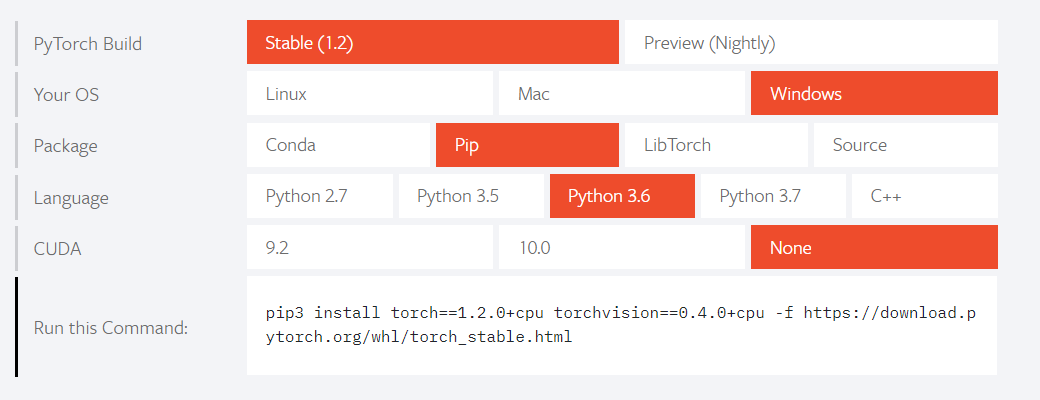This screenshot has width=1040, height=400.
Task: Choose the Preview (Nightly) build
Action: [x=811, y=43]
